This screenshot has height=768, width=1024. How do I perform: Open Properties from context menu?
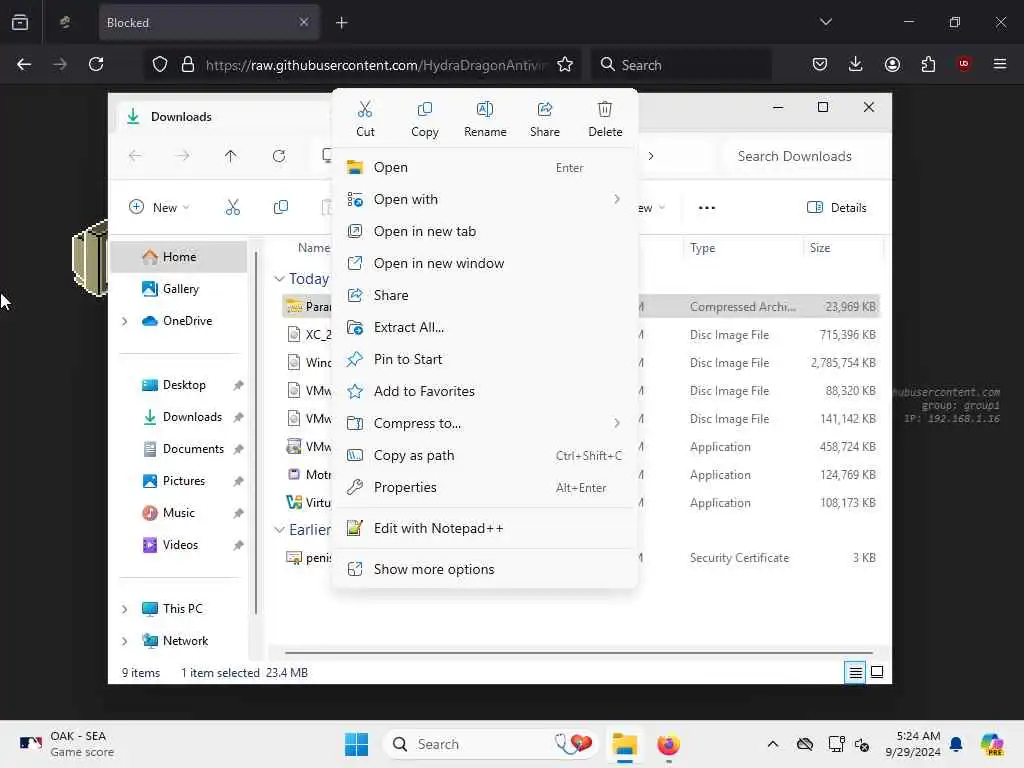click(x=485, y=487)
